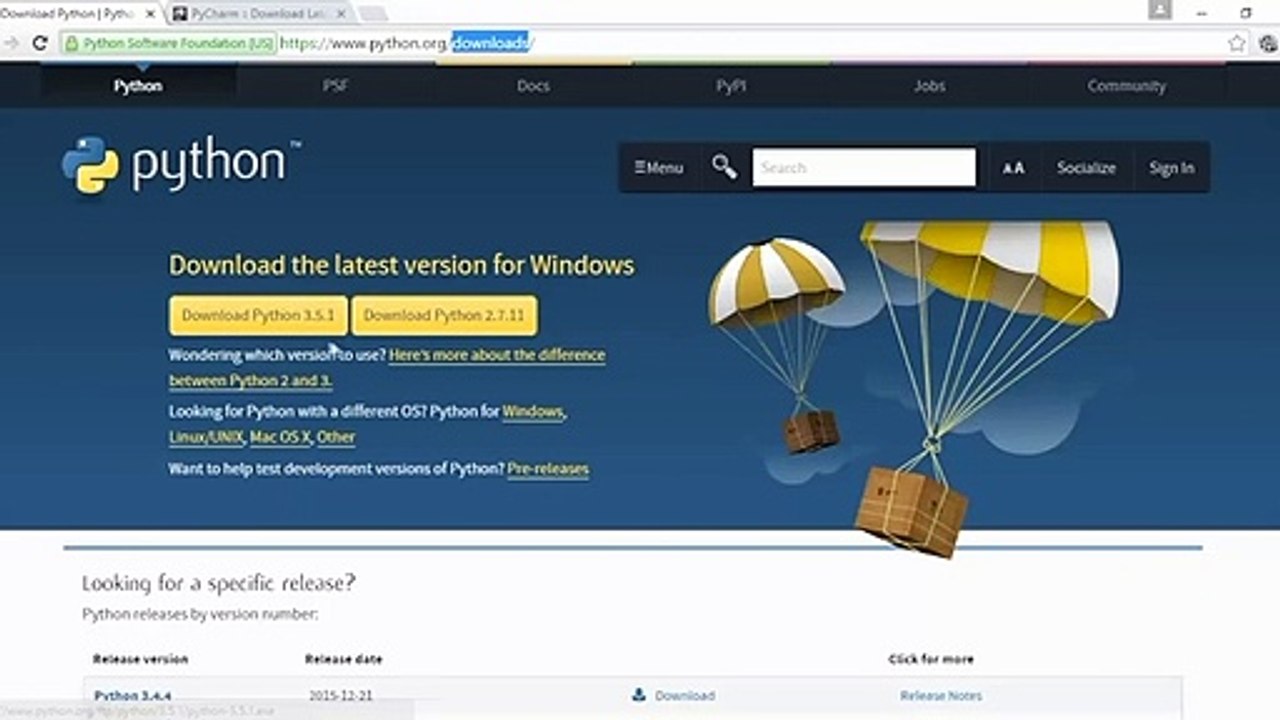
Task: Select the PyPI tab in the top site bar
Action: coord(731,86)
